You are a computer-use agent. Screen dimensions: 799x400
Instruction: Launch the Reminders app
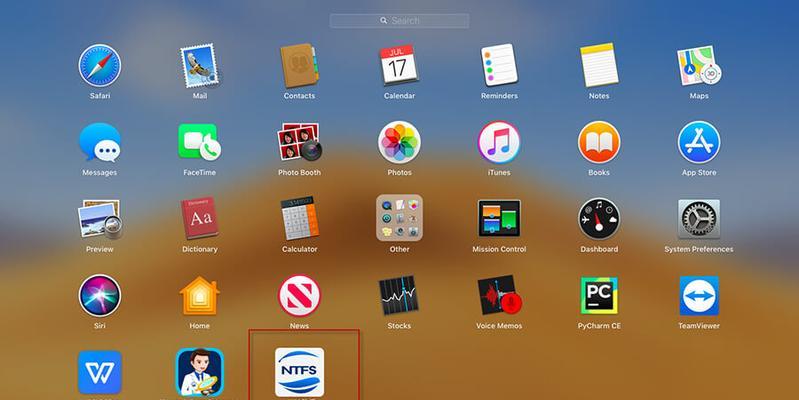tap(499, 66)
